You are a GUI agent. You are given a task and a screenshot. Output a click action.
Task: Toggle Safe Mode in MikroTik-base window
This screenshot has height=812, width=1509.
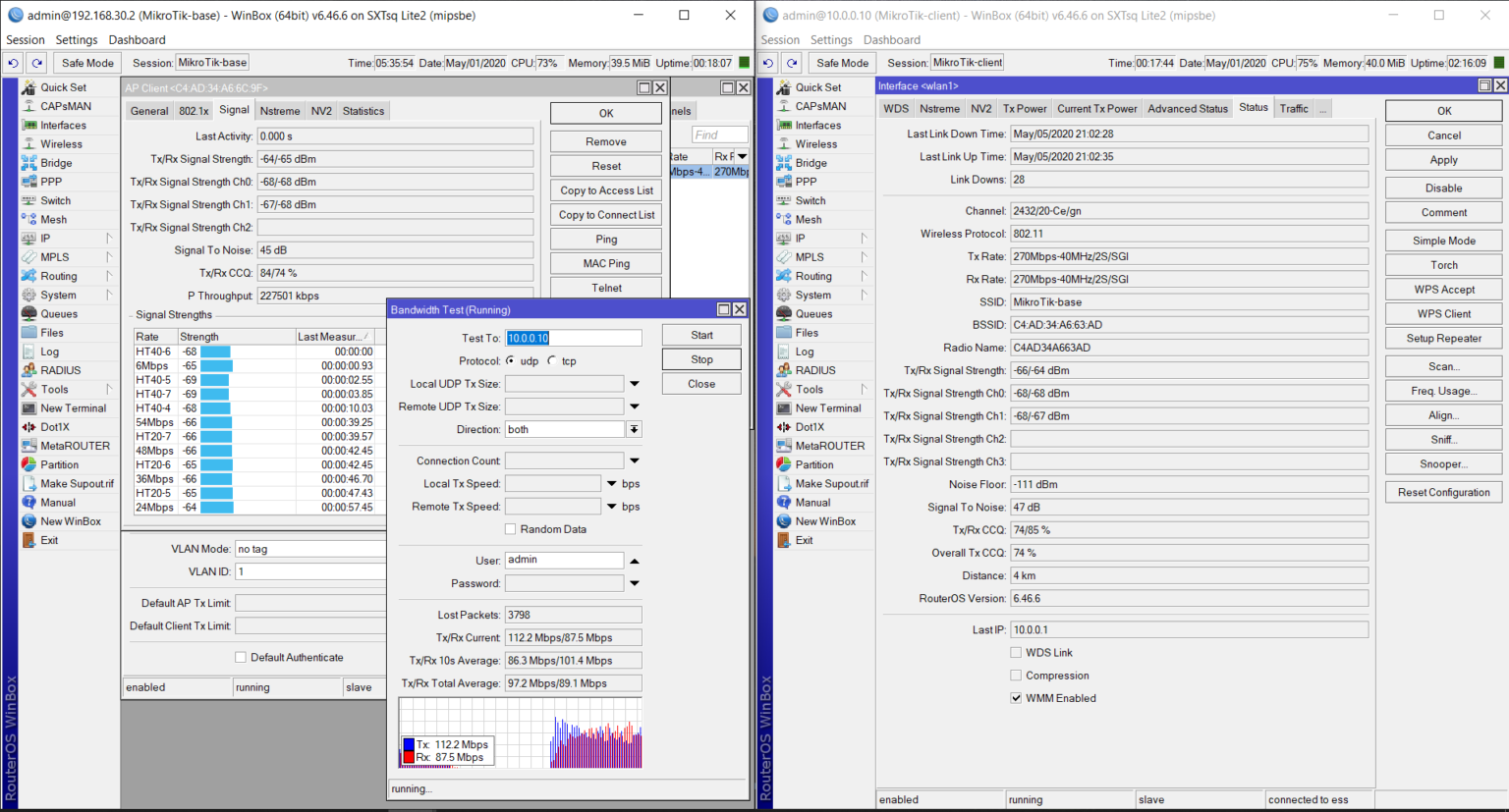coord(87,63)
